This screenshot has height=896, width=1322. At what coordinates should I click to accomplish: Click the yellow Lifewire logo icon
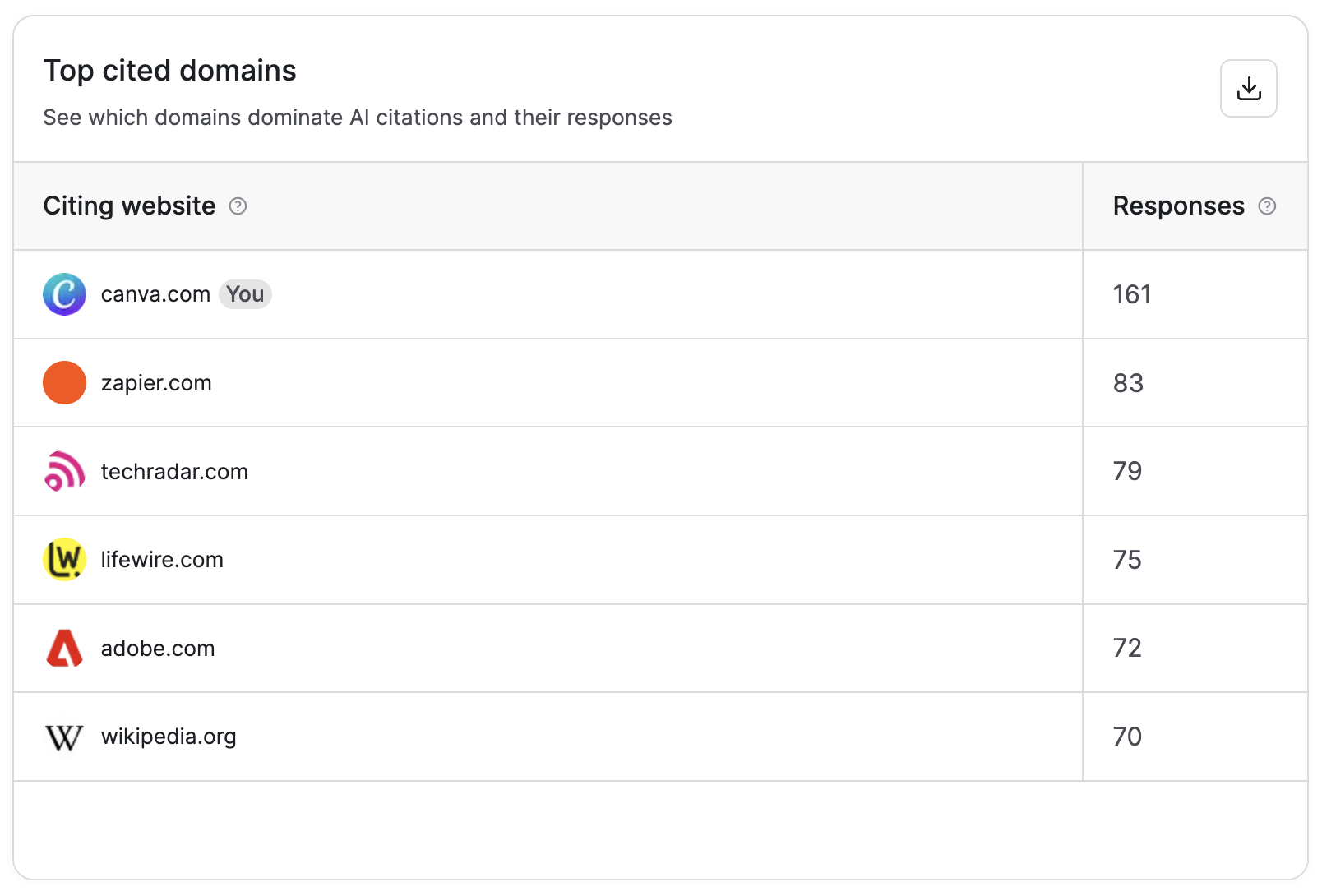(64, 559)
